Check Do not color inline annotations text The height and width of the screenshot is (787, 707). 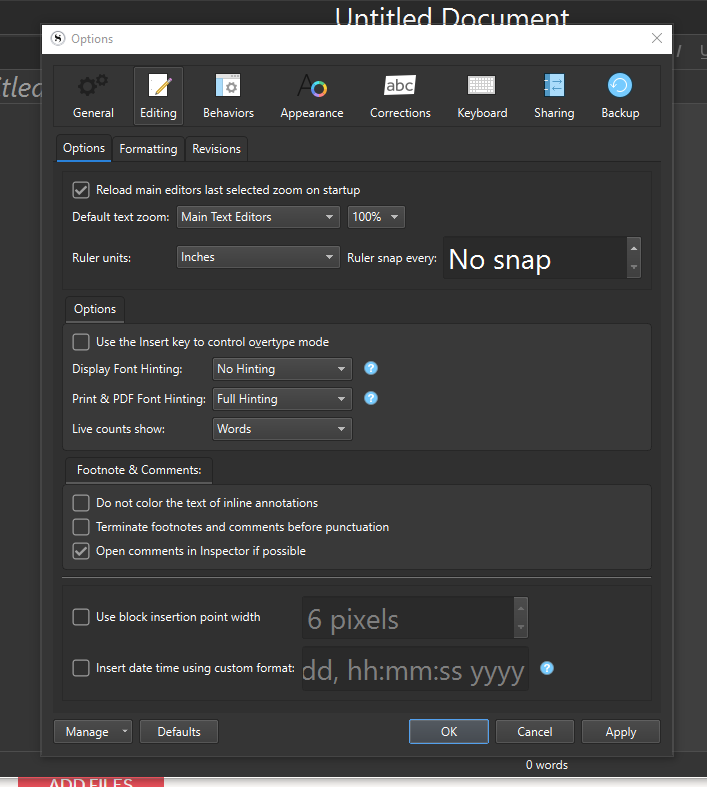pos(81,503)
